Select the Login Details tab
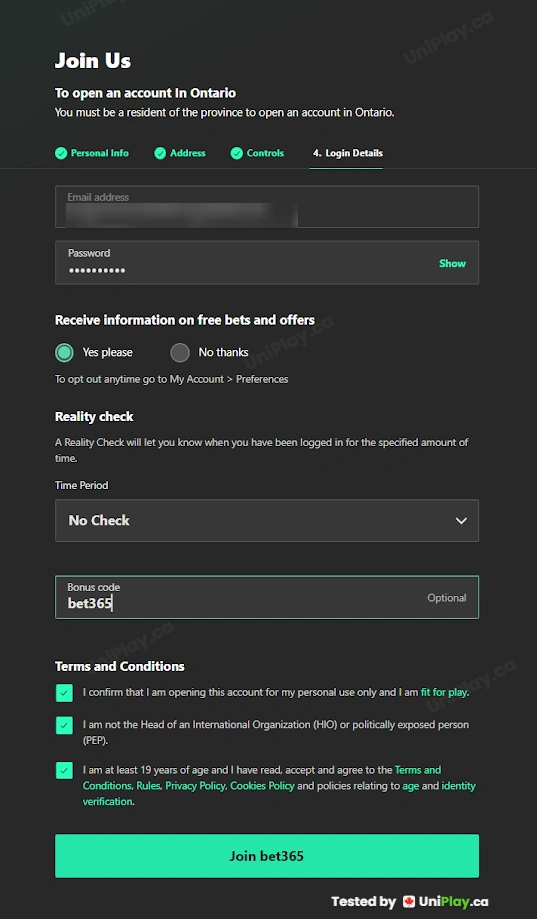The width and height of the screenshot is (537, 919). pos(347,153)
